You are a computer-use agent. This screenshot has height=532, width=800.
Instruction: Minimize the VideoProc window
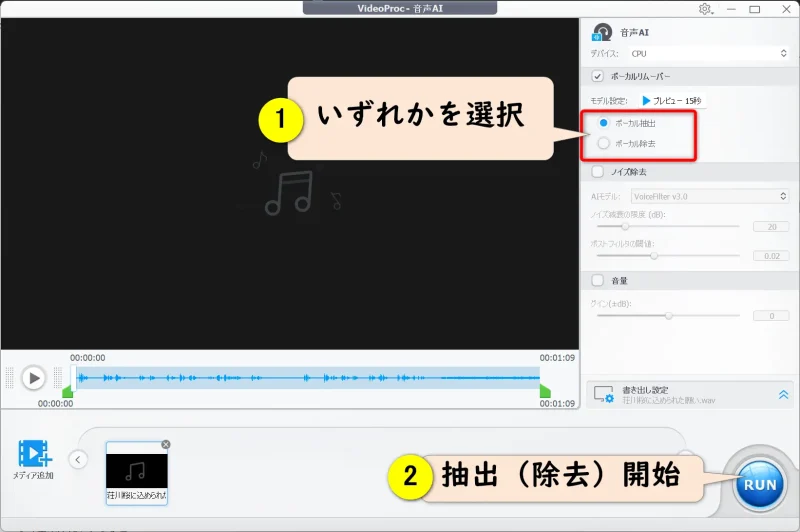[x=731, y=9]
